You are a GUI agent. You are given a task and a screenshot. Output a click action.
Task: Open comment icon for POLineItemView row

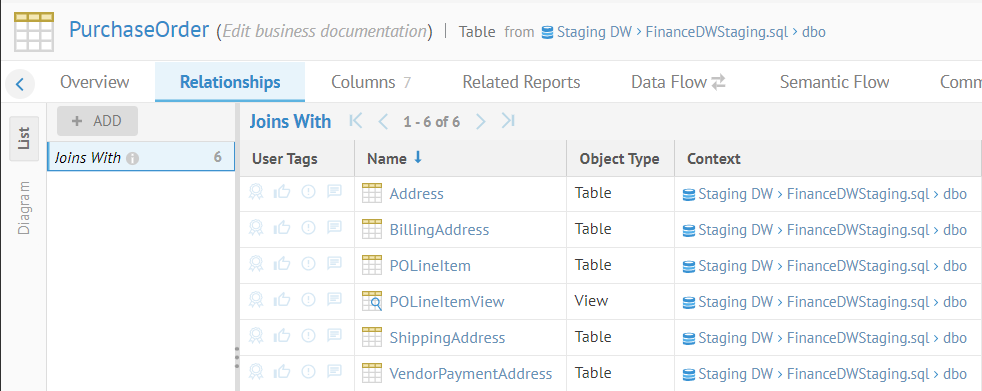click(x=334, y=300)
